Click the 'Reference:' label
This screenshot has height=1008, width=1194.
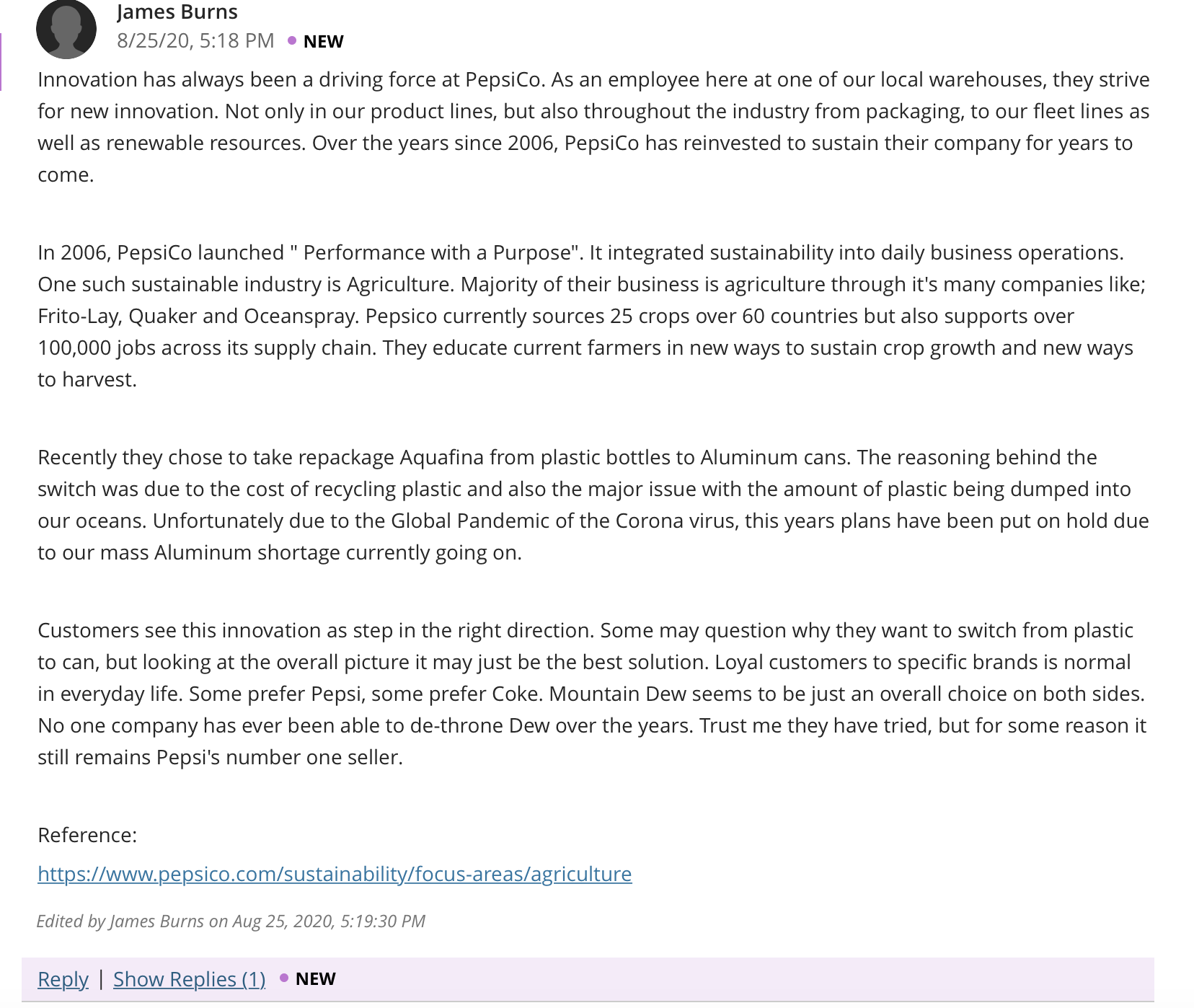pyautogui.click(x=87, y=835)
